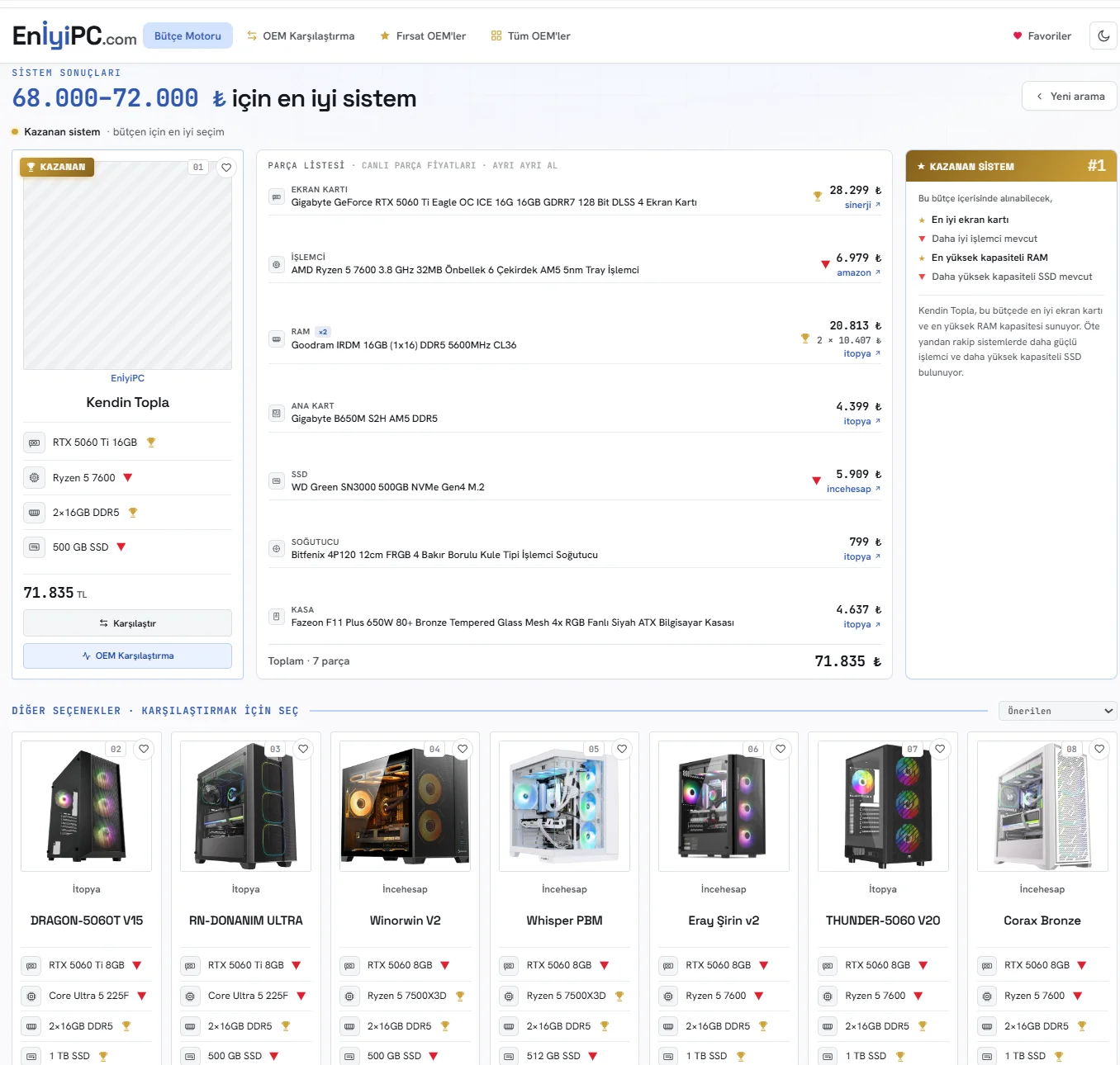Click the EnİyiPC.com logo
This screenshot has height=1065, width=1120.
pos(74,35)
